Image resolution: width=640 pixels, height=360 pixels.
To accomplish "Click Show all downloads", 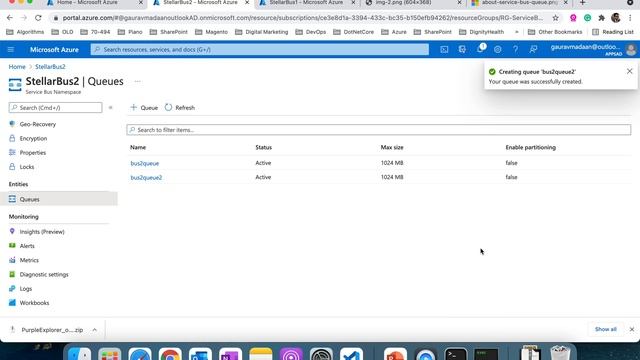I will pos(605,329).
